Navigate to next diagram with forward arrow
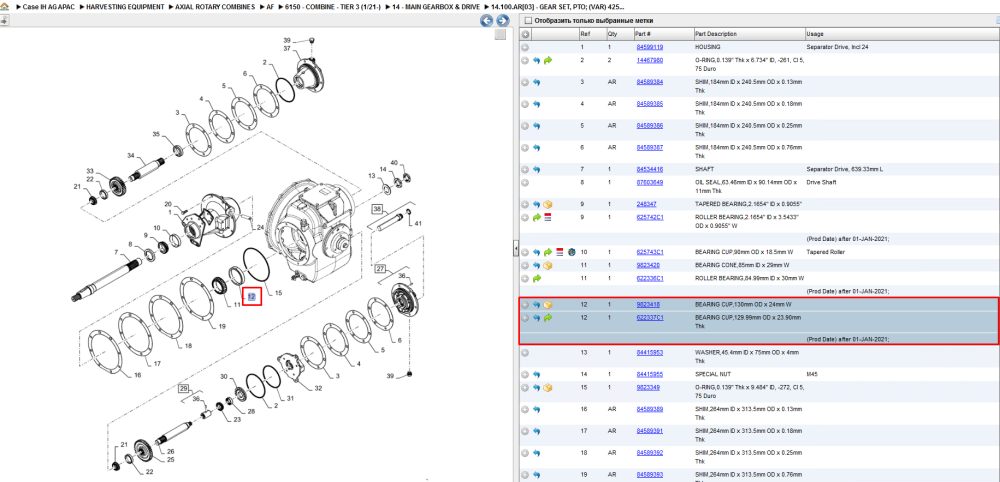The height and width of the screenshot is (482, 1000). tap(501, 21)
